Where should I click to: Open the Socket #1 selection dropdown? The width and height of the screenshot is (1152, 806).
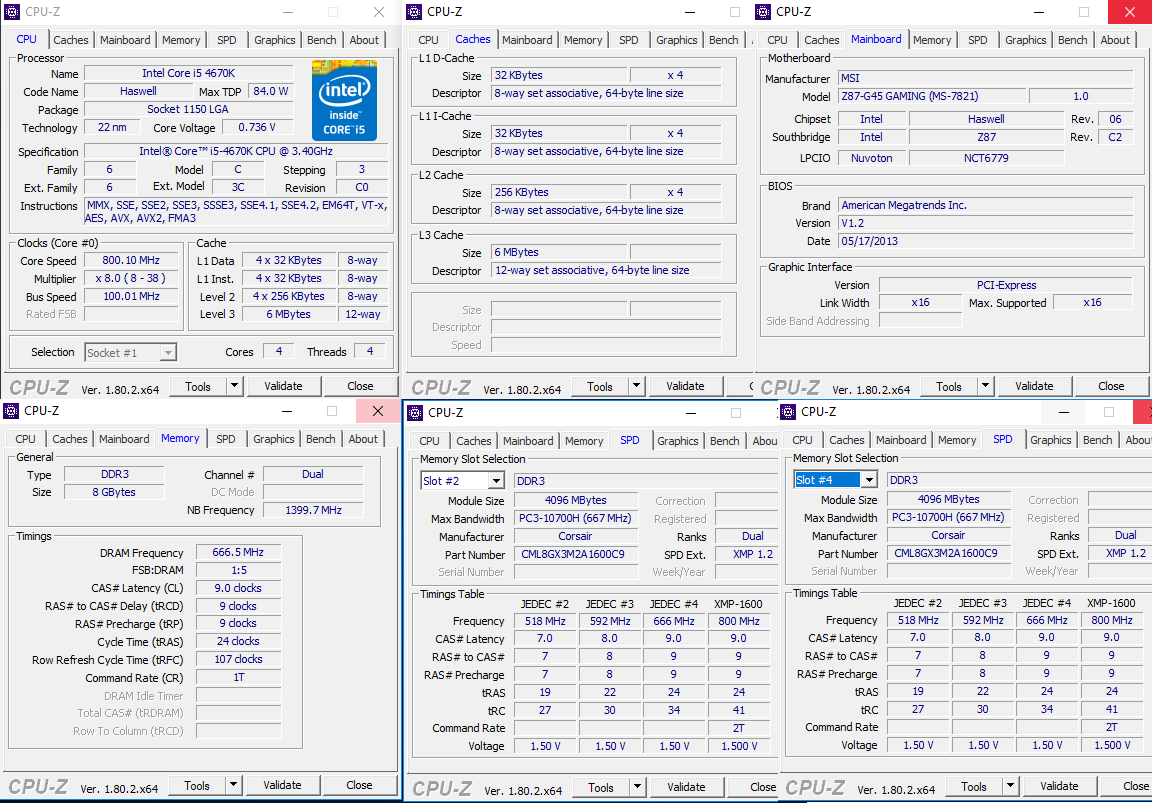168,353
